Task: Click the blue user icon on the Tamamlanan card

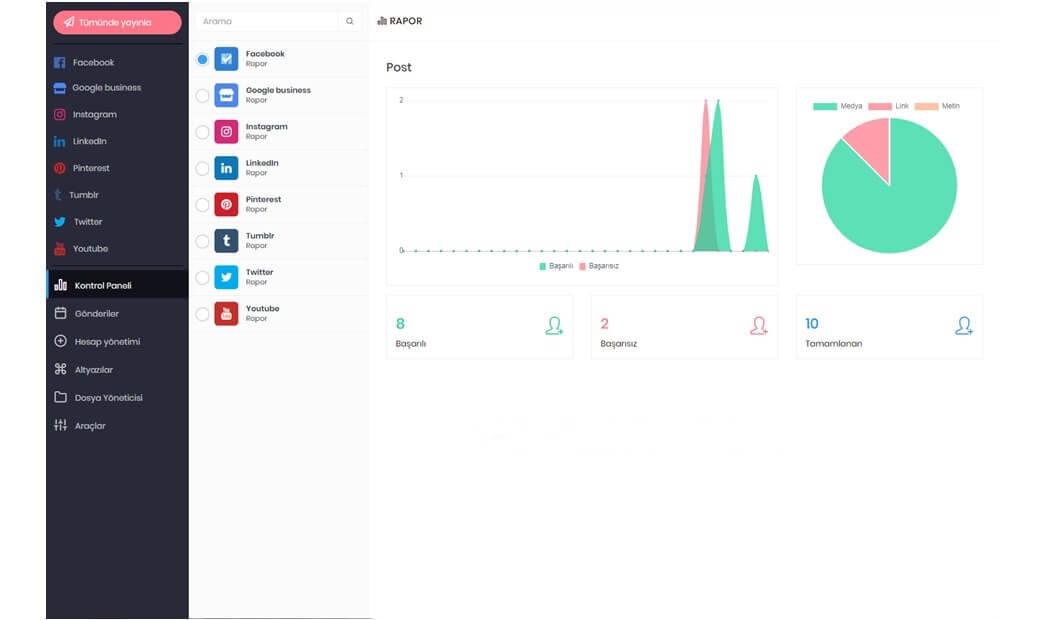Action: click(x=964, y=326)
